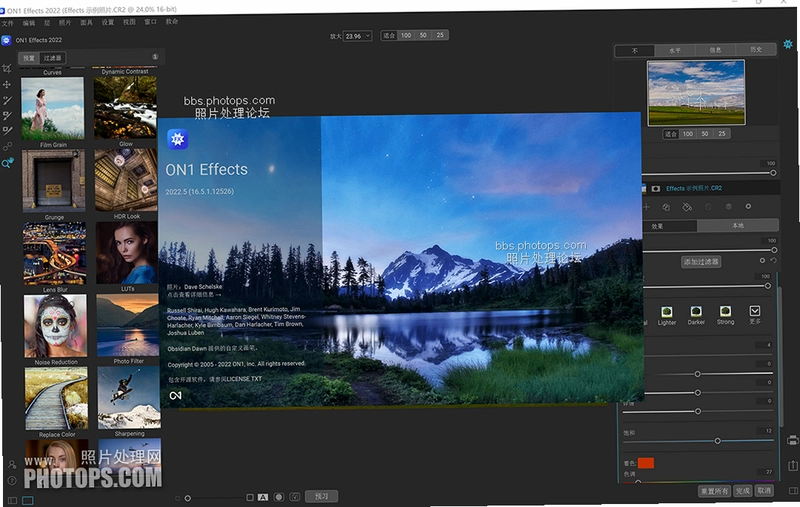Select the Film Grain preset thumbnail
Image resolution: width=800 pixels, height=507 pixels.
53,109
